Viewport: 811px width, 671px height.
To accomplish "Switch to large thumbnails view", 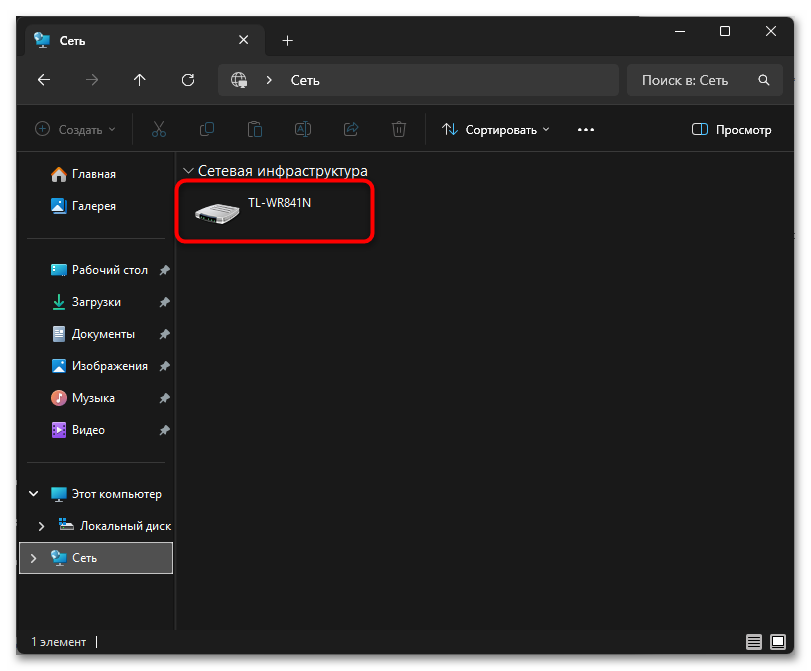I will coord(778,641).
